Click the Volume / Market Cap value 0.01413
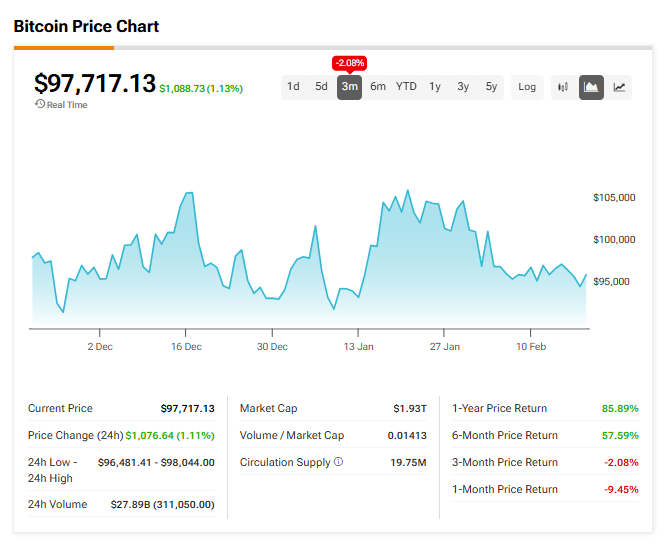 (x=407, y=435)
